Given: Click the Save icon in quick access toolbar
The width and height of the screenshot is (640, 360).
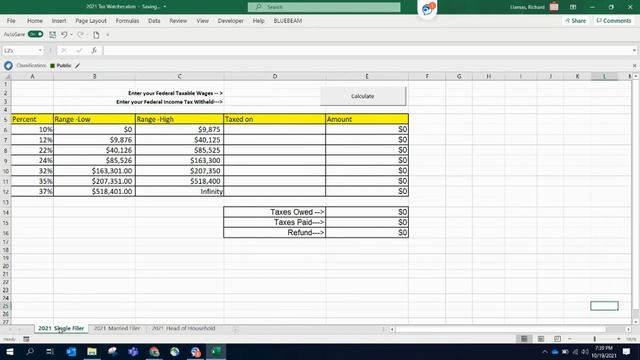Looking at the screenshot, I should [53, 35].
